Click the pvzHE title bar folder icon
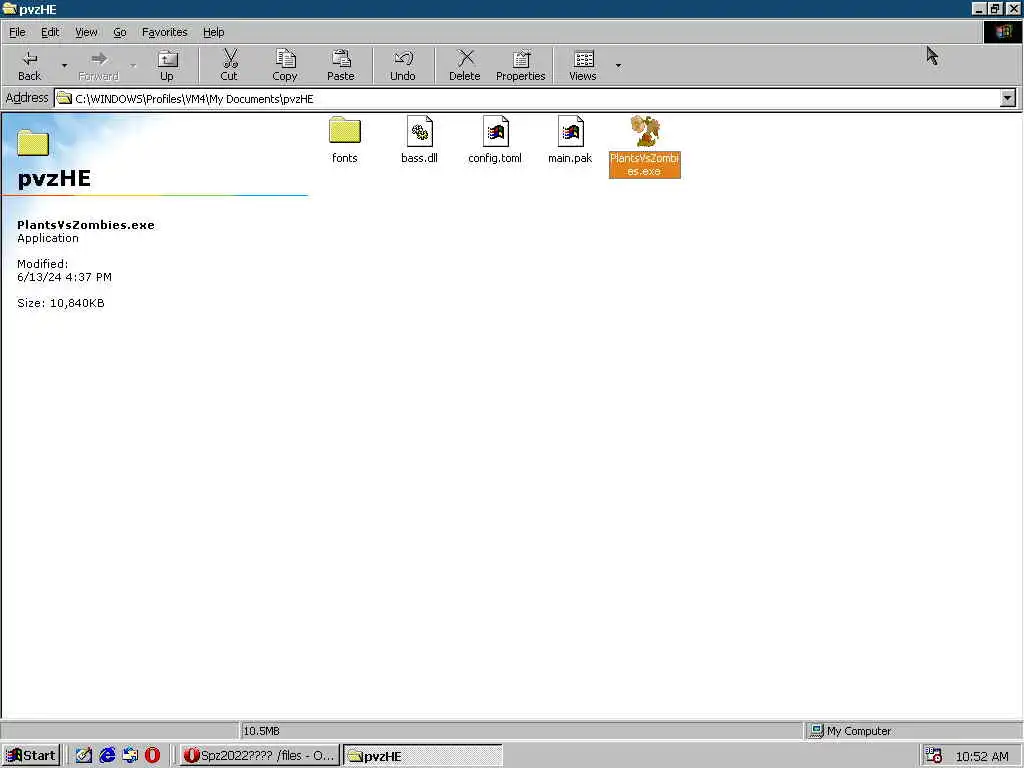1024x768 pixels. click(x=9, y=8)
